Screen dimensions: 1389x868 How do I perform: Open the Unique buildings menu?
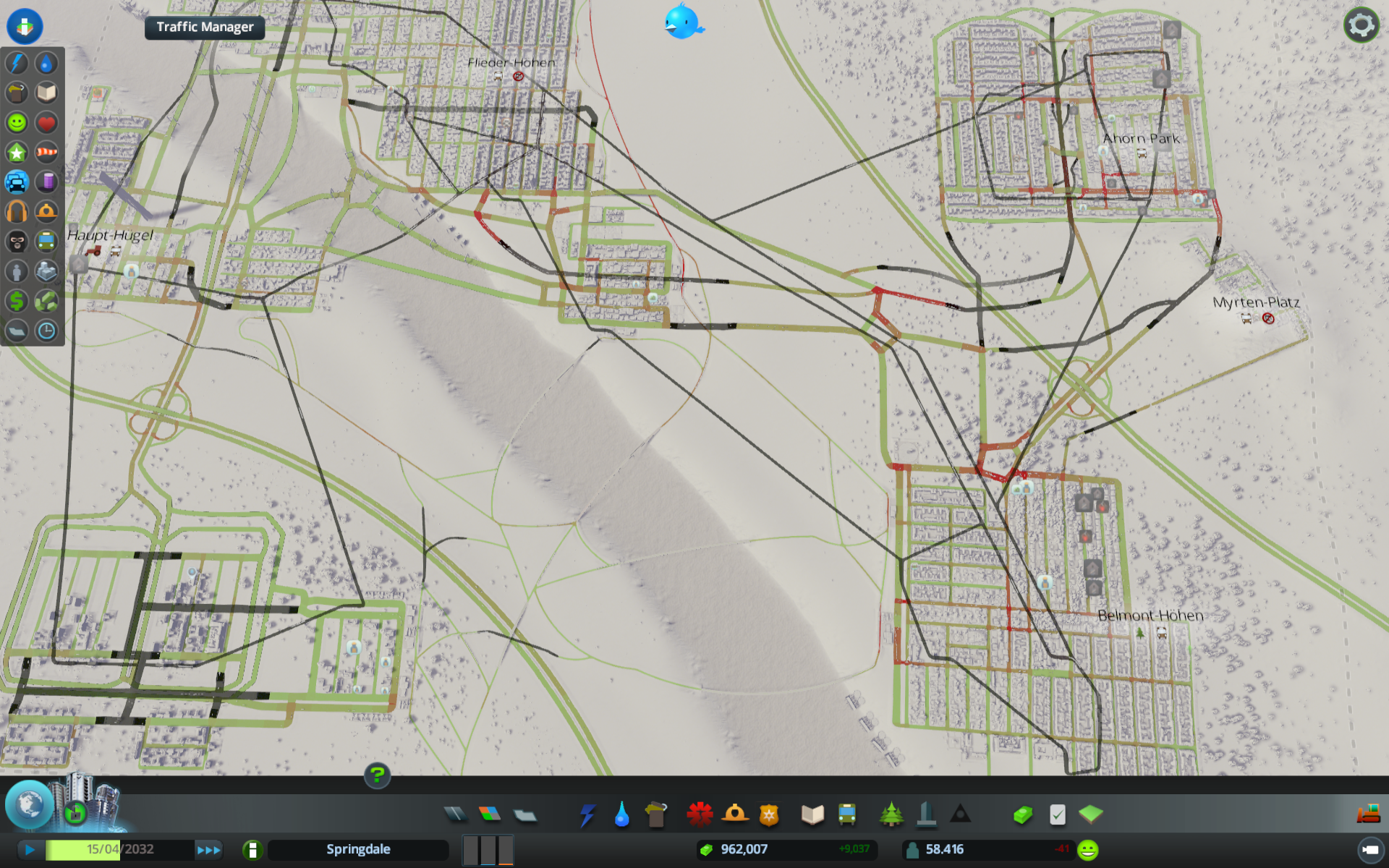point(926,814)
